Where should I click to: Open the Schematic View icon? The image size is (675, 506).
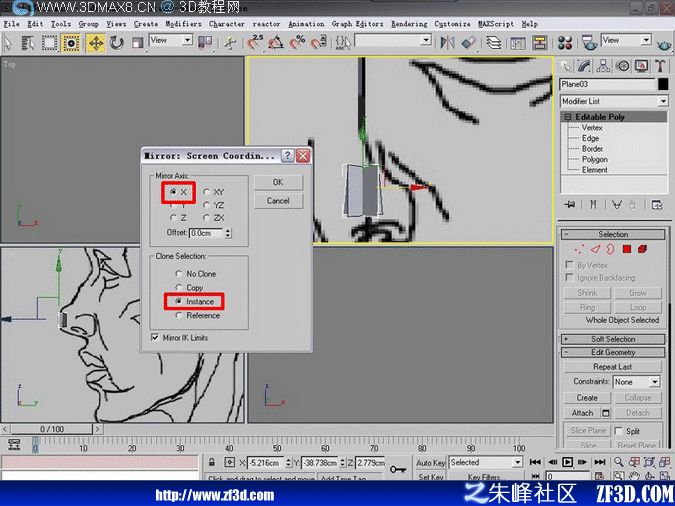[x=539, y=43]
